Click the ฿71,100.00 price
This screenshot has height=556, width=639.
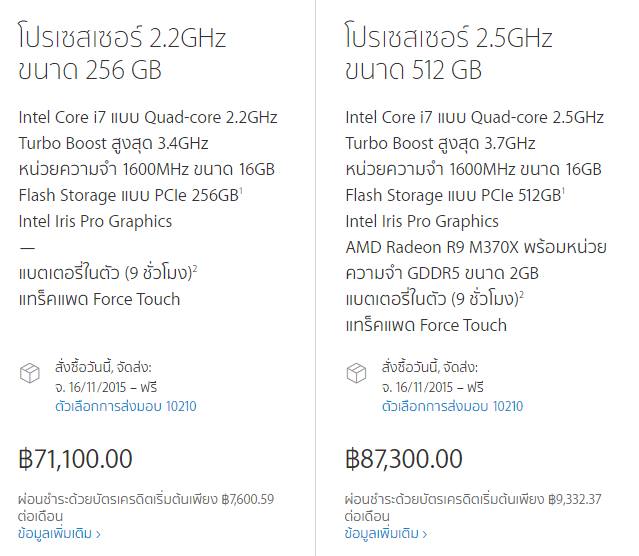click(x=76, y=460)
